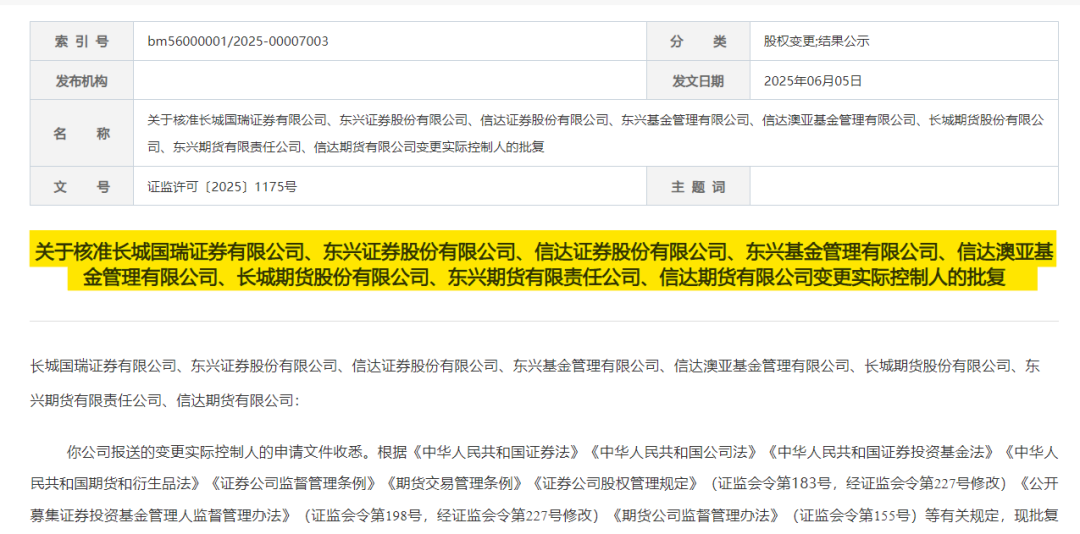This screenshot has width=1080, height=534.
Task: Click the 主题词 label cell
Action: point(698,186)
